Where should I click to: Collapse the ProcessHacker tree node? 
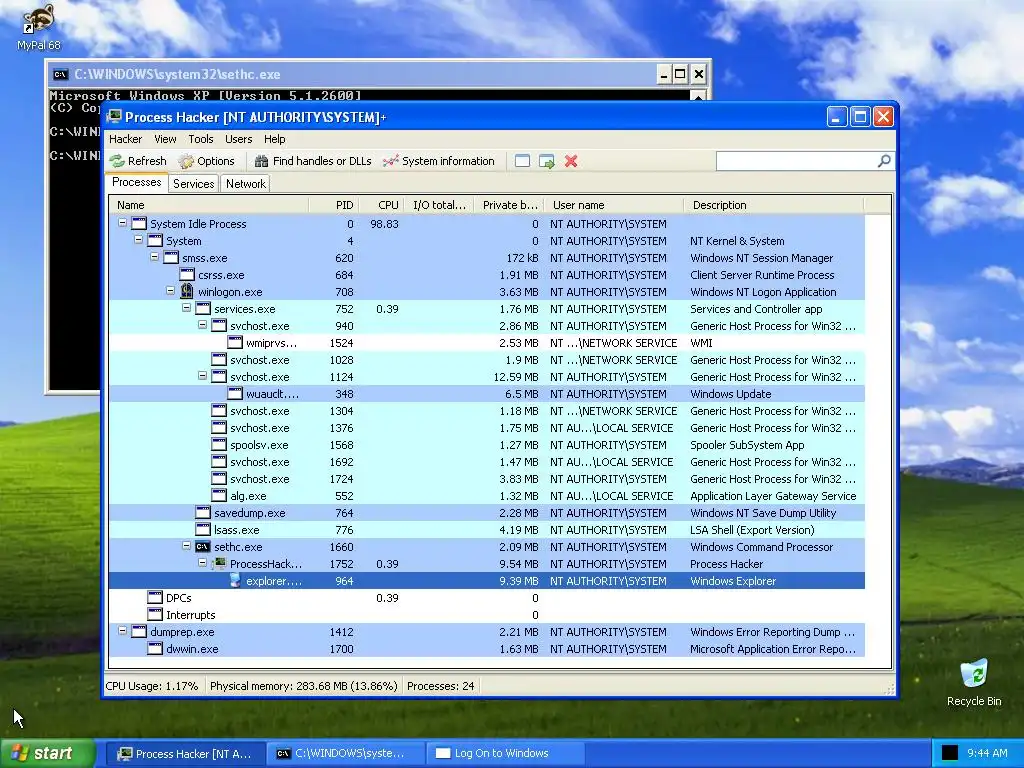pos(202,563)
